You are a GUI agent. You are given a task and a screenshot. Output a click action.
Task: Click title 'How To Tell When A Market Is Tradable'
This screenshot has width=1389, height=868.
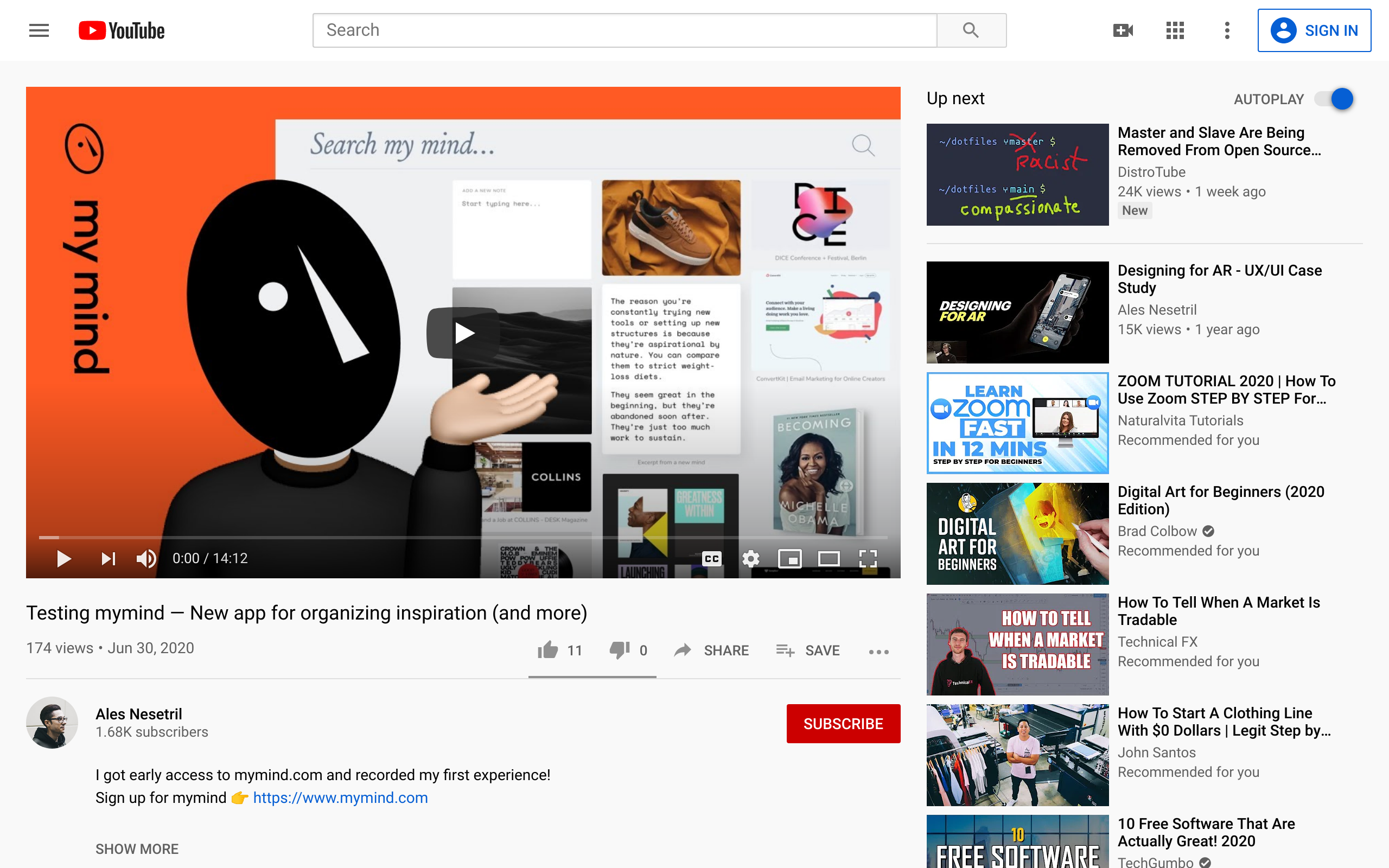click(x=1219, y=611)
